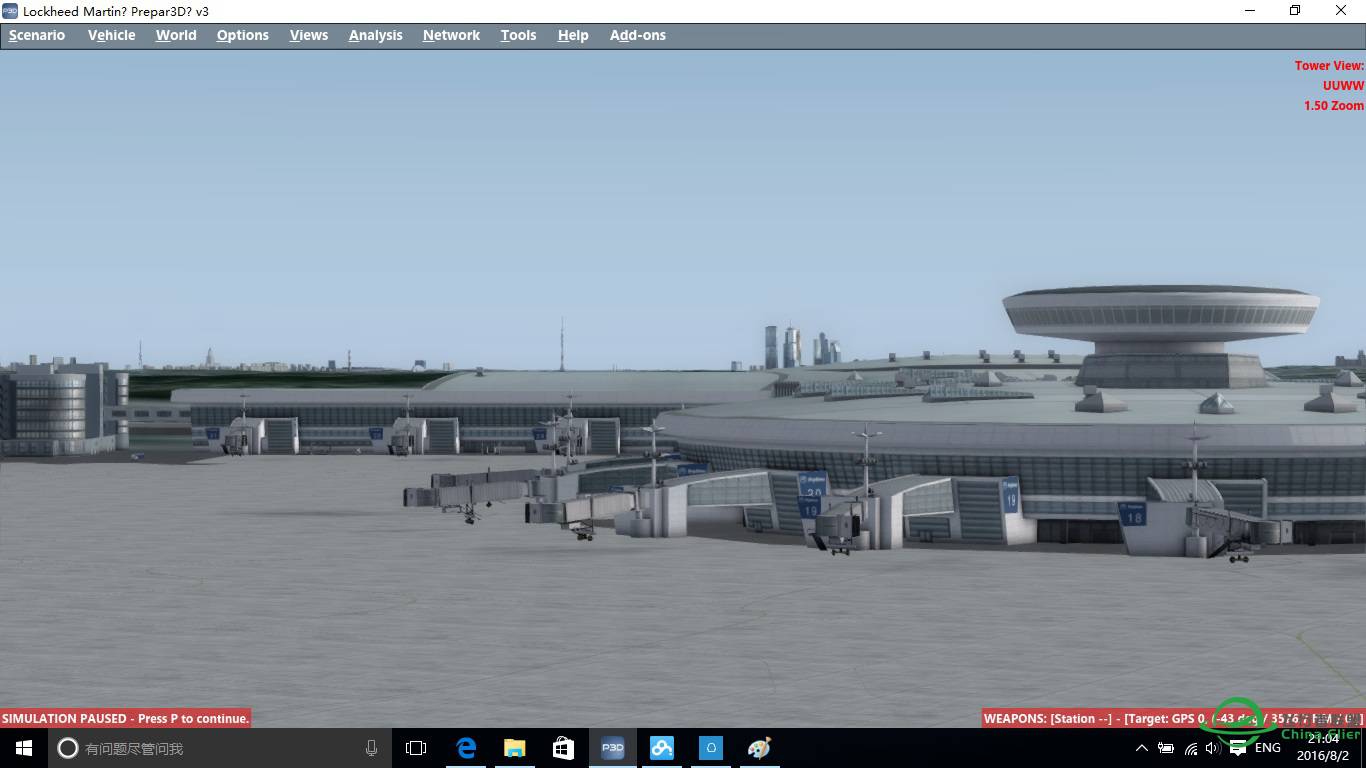Open the Tools menu
1366x768 pixels.
(518, 35)
